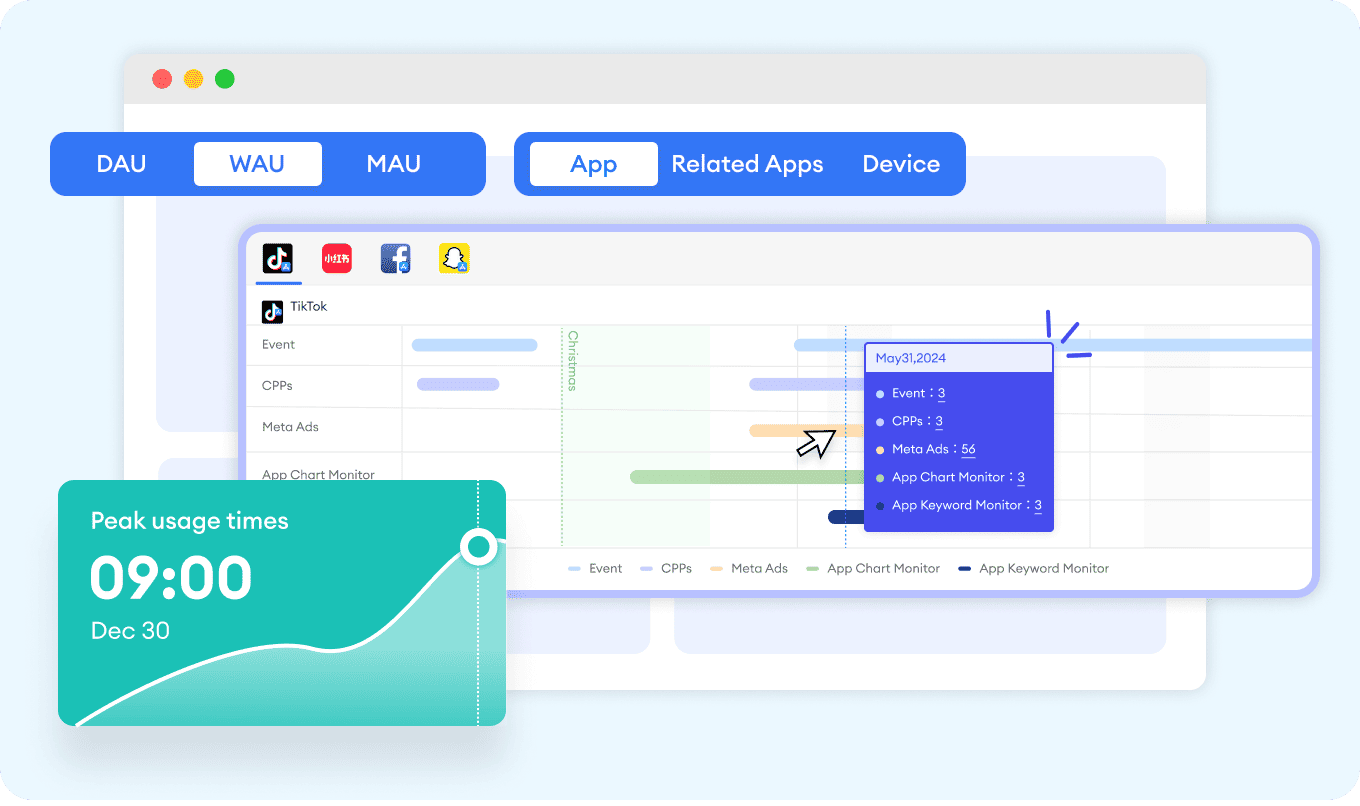Click the yellow macOS window button
The height and width of the screenshot is (806, 1360).
pos(194,79)
